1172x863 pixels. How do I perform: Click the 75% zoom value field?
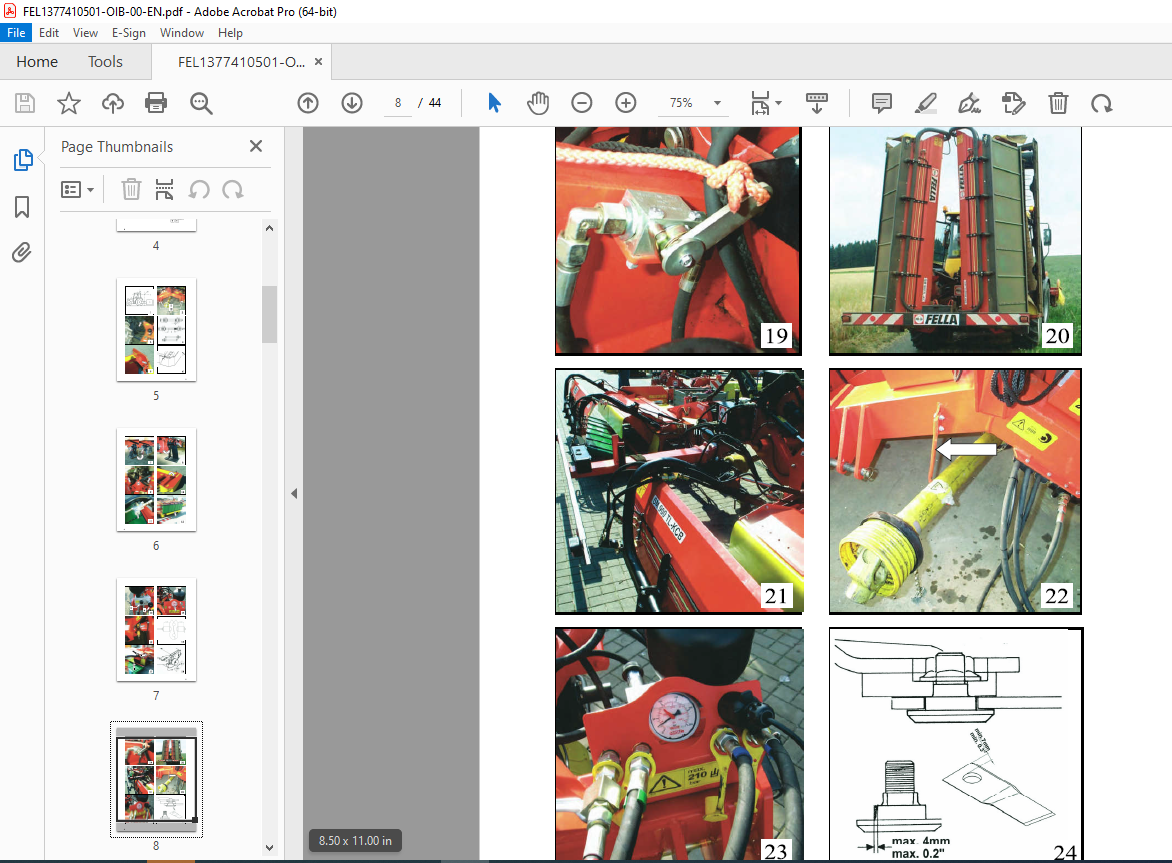[x=681, y=103]
